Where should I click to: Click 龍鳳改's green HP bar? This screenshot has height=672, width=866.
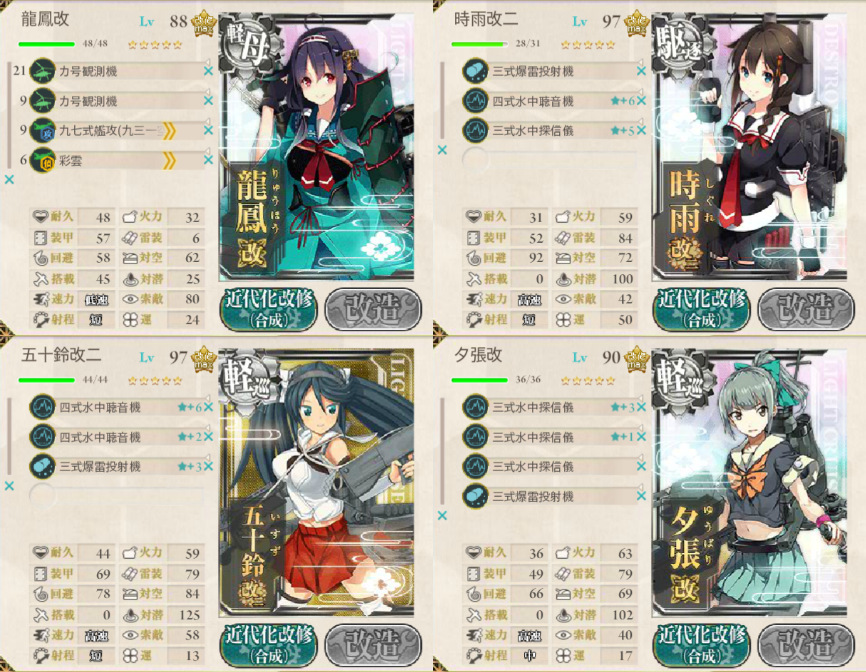coord(46,44)
